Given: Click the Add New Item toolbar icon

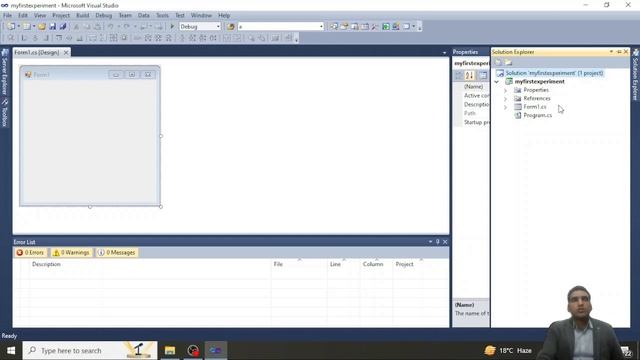Looking at the screenshot, I should pyautogui.click(x=27, y=27).
